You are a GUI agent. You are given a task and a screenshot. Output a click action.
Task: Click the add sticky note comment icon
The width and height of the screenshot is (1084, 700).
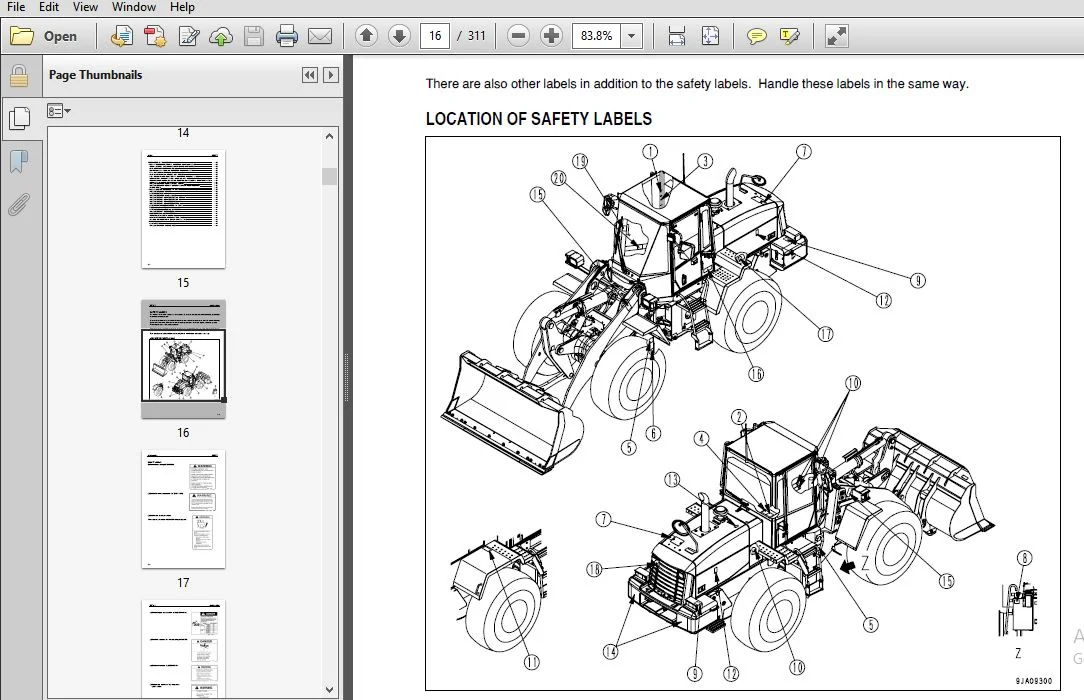756,36
